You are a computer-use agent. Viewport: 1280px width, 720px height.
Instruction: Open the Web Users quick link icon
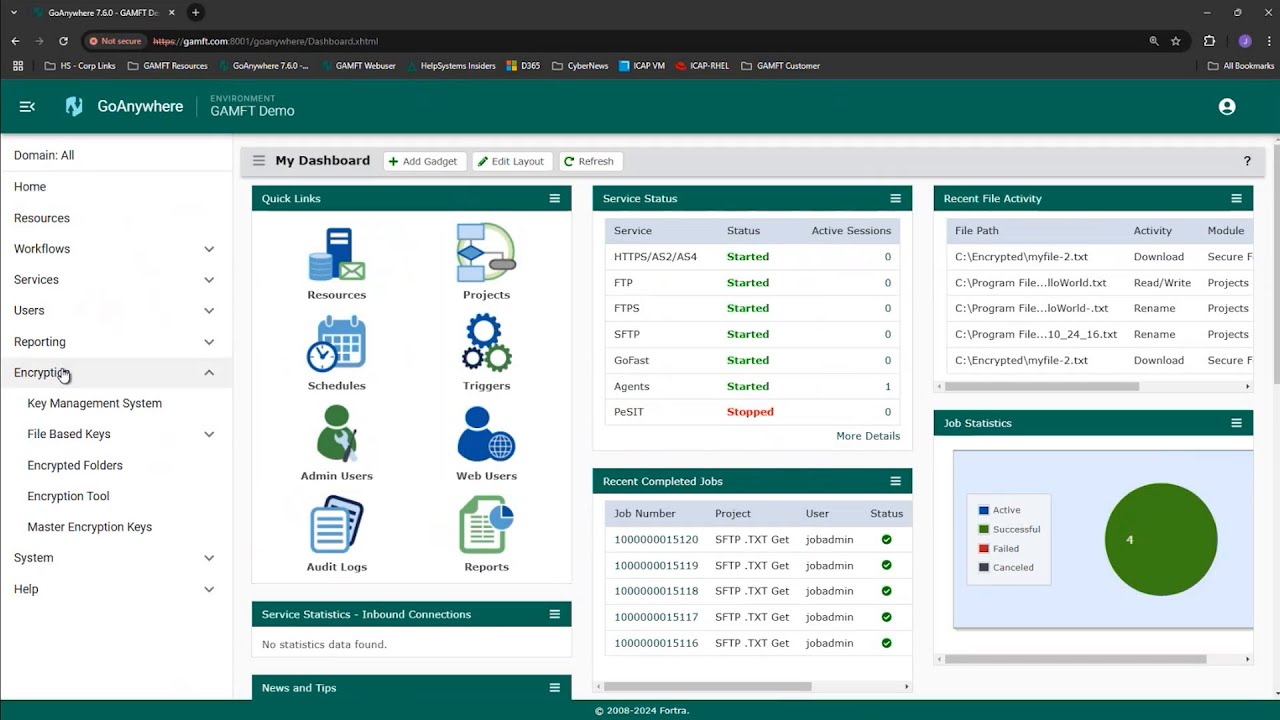[x=486, y=434]
